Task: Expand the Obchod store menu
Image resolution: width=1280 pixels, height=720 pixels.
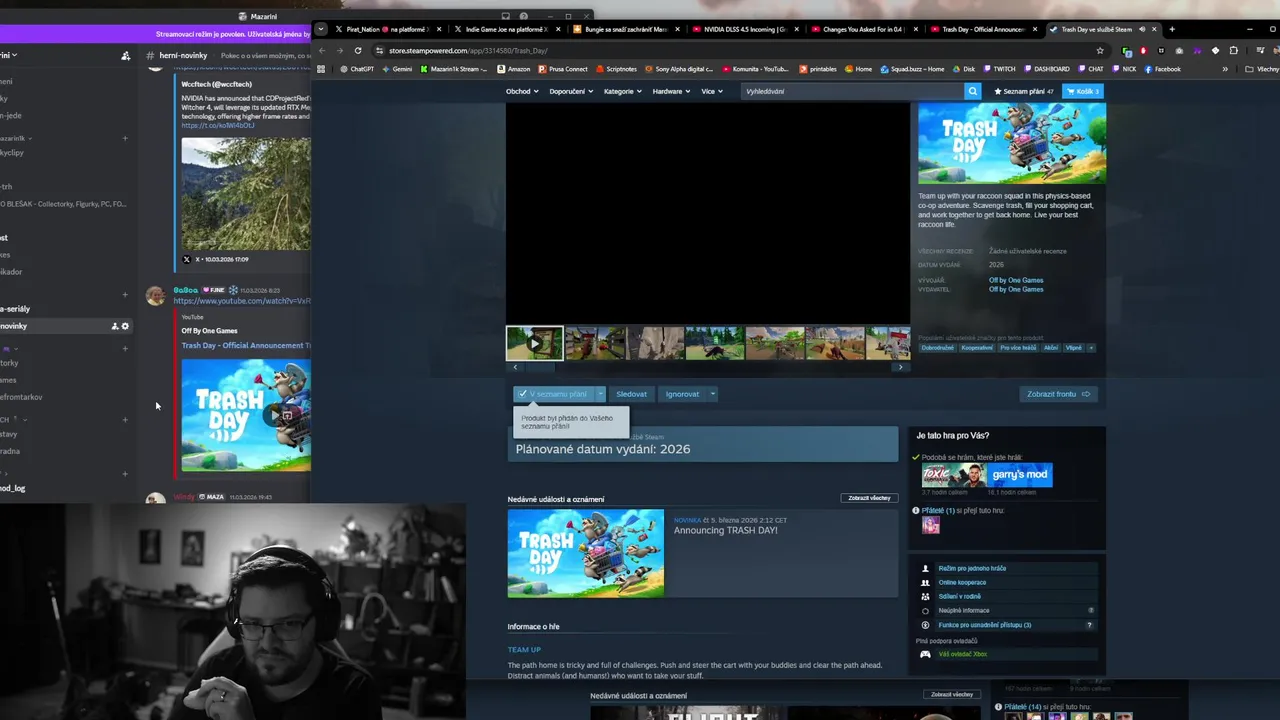Action: tap(522, 91)
